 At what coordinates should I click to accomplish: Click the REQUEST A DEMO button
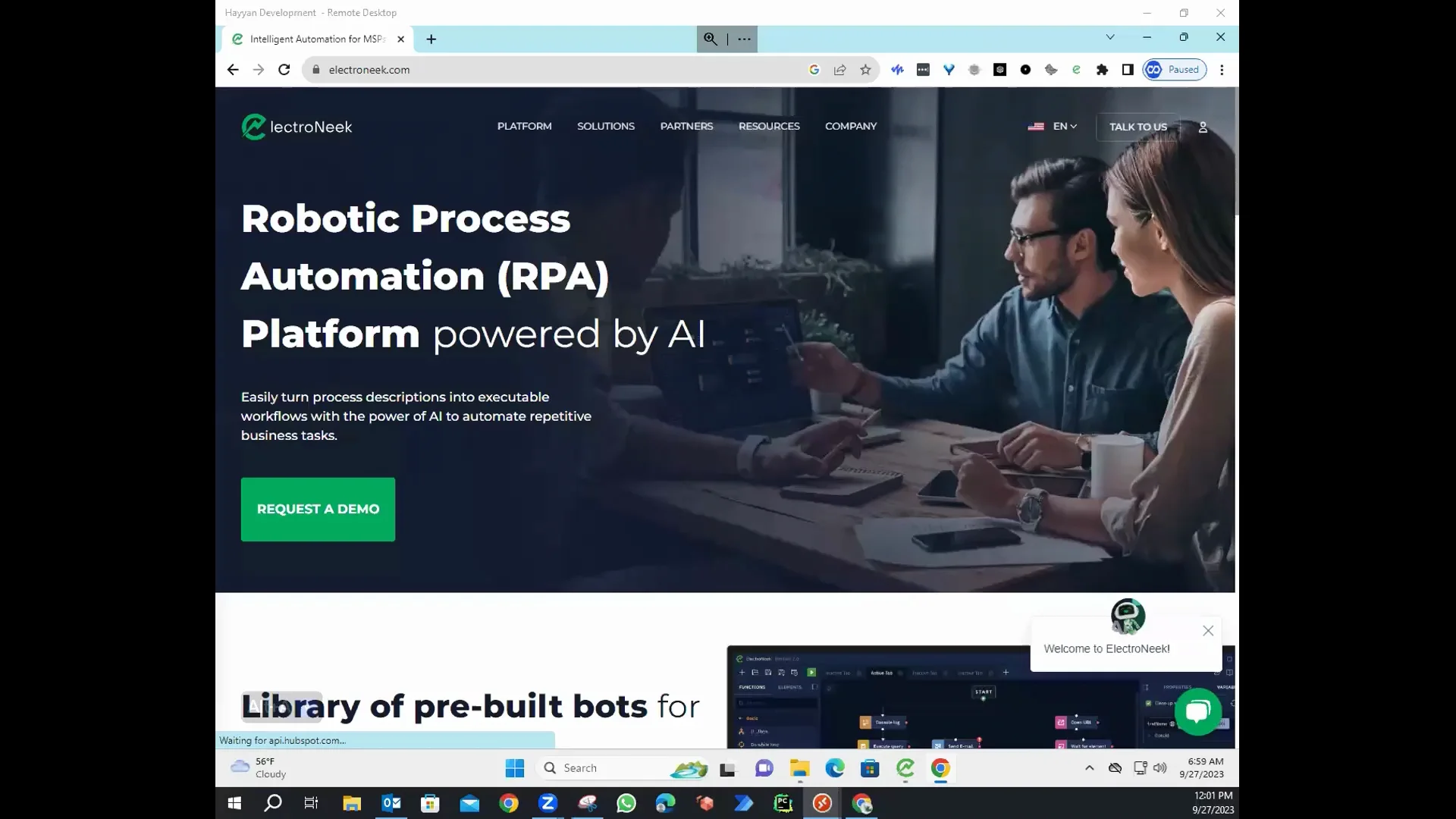(x=318, y=509)
